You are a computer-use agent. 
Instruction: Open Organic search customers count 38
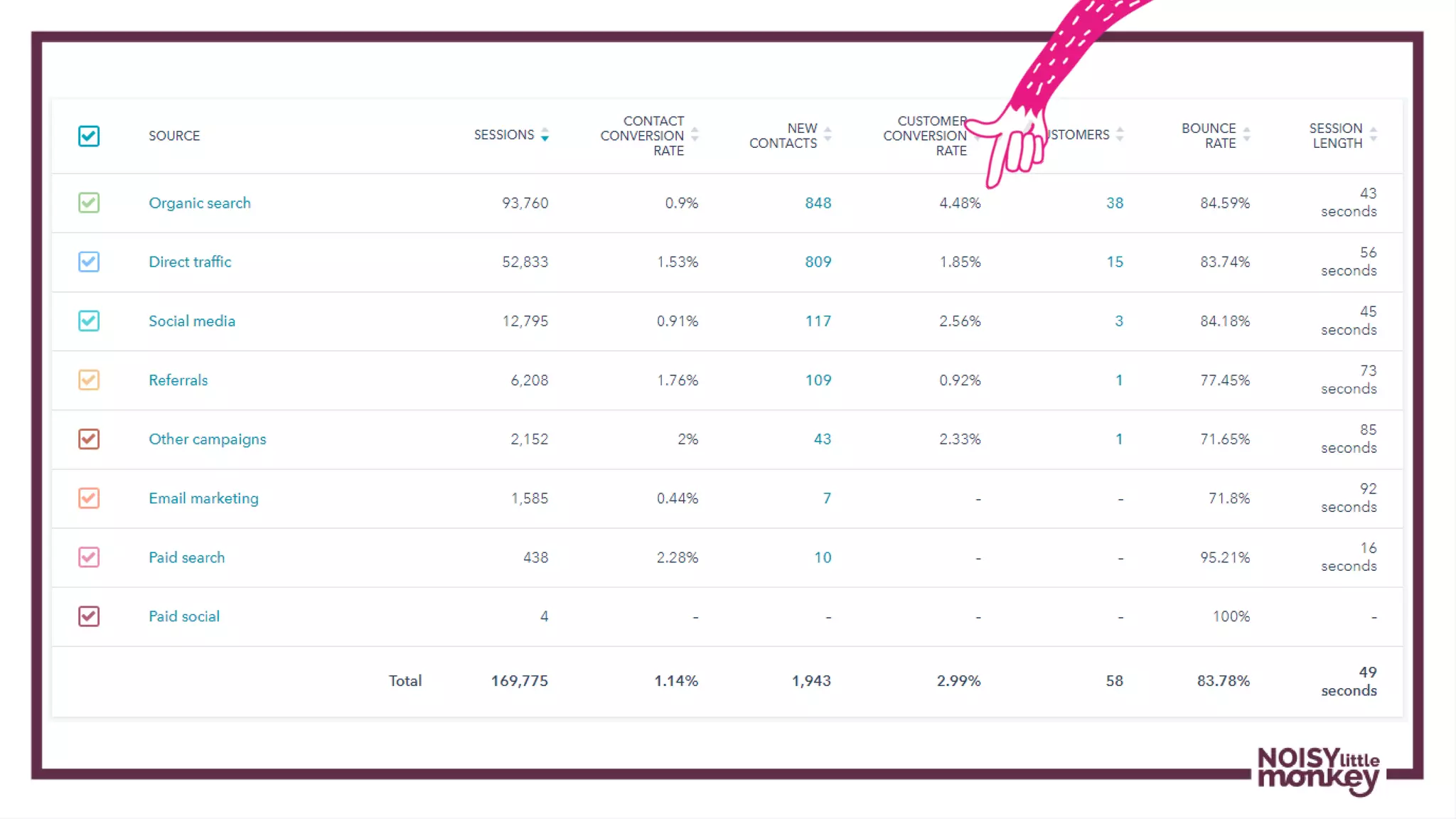[1114, 203]
